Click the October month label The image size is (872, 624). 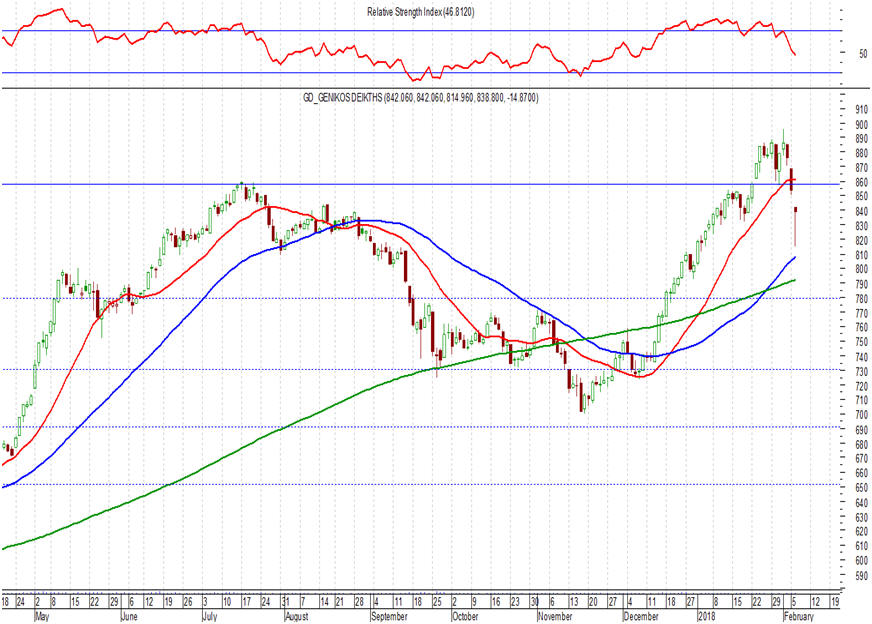tap(465, 617)
